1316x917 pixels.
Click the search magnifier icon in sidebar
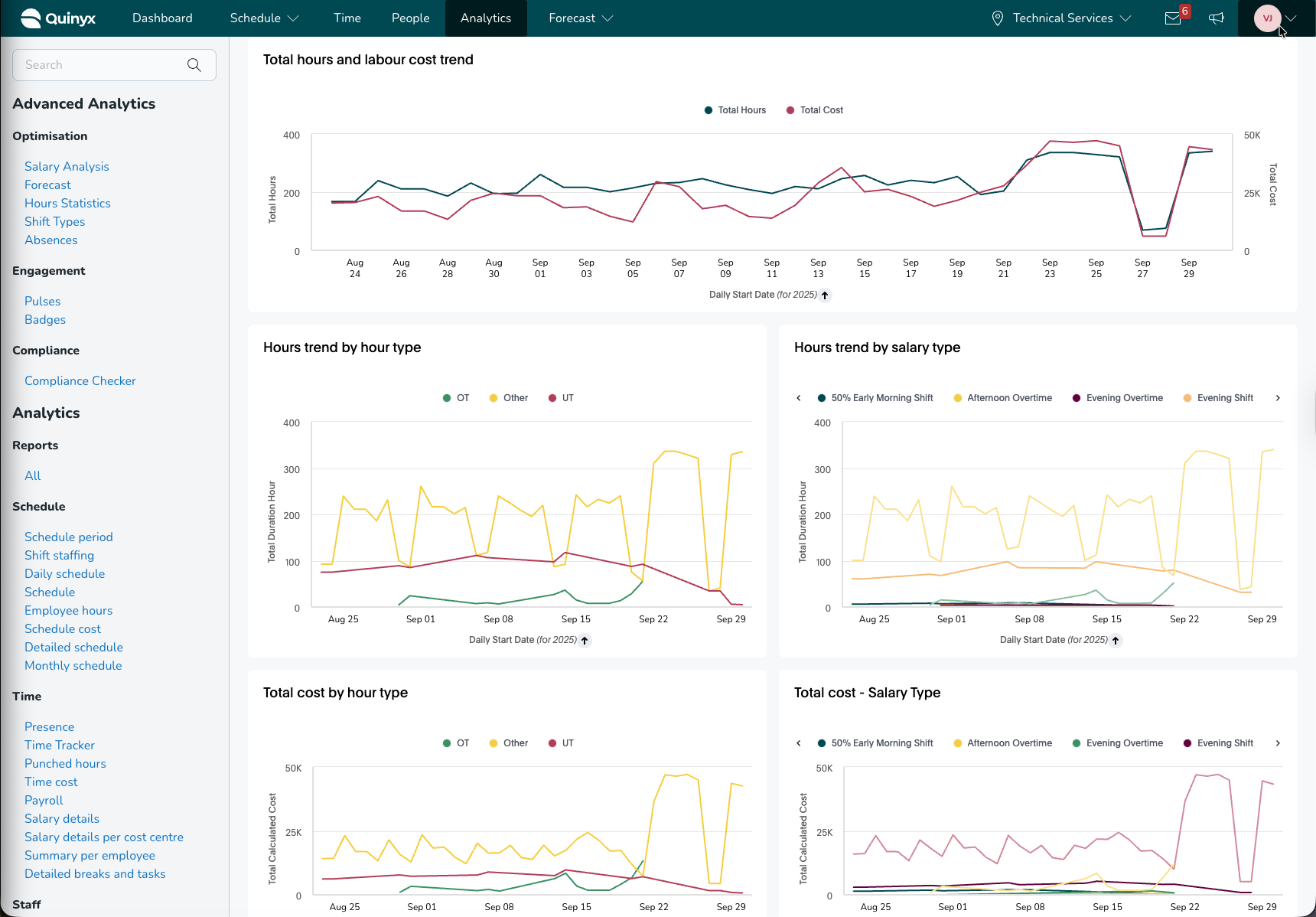click(x=194, y=65)
